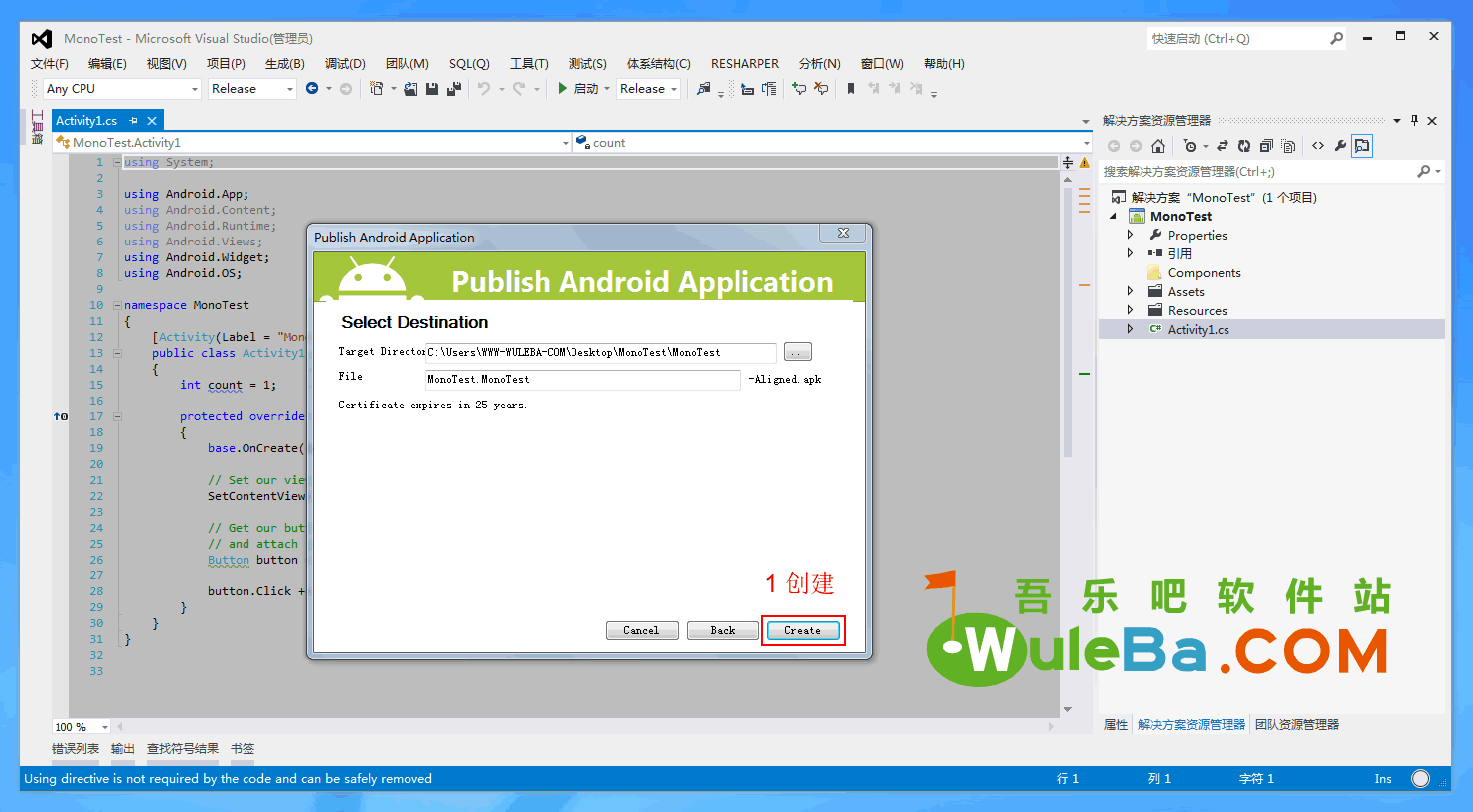This screenshot has height=812, width=1473.
Task: Toggle pin on Activity1.cs tab
Action: [134, 121]
